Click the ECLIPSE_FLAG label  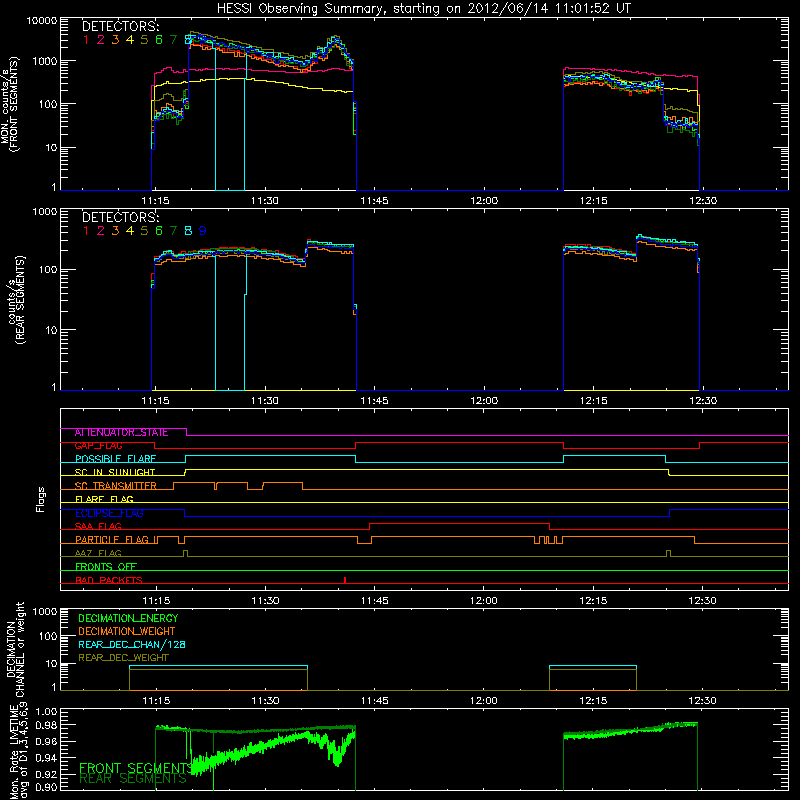pos(109,513)
